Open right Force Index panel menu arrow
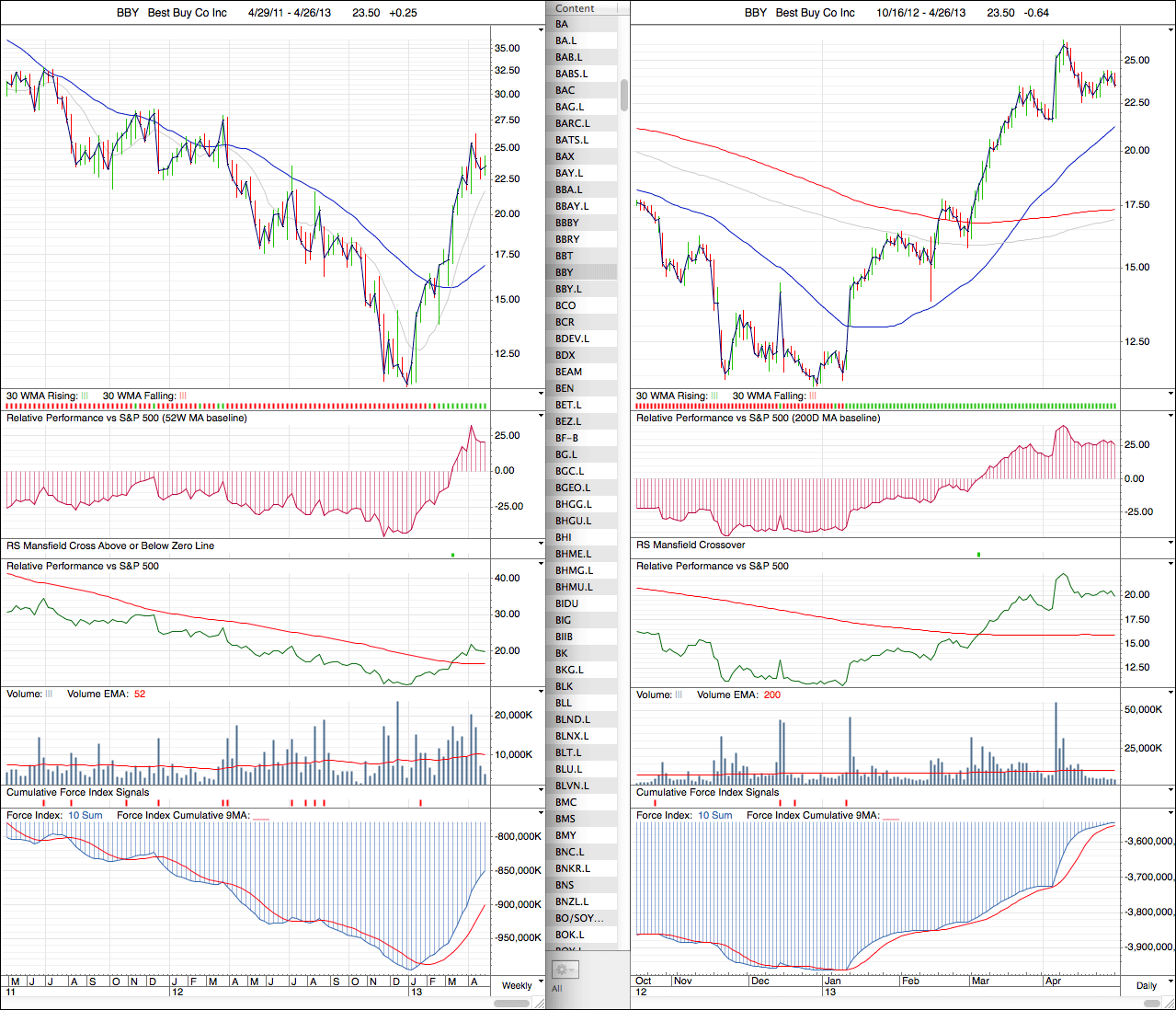1176x1010 pixels. click(1170, 814)
